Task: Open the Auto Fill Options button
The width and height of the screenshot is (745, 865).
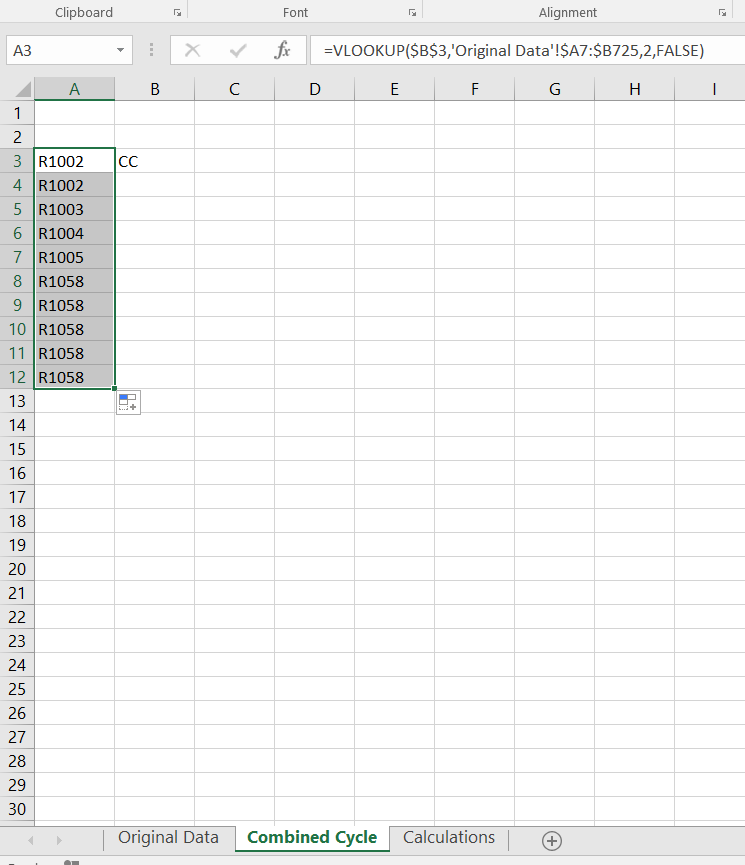Action: 129,402
